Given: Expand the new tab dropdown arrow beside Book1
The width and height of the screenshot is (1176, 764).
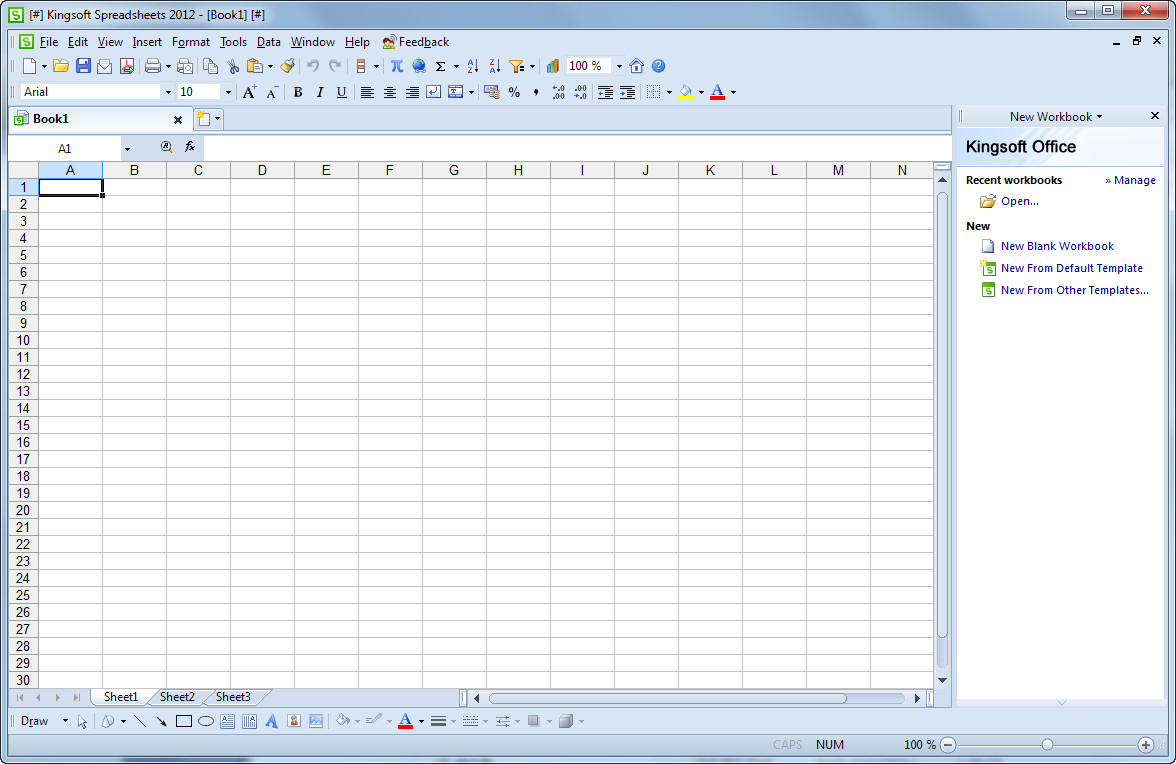Looking at the screenshot, I should (218, 118).
